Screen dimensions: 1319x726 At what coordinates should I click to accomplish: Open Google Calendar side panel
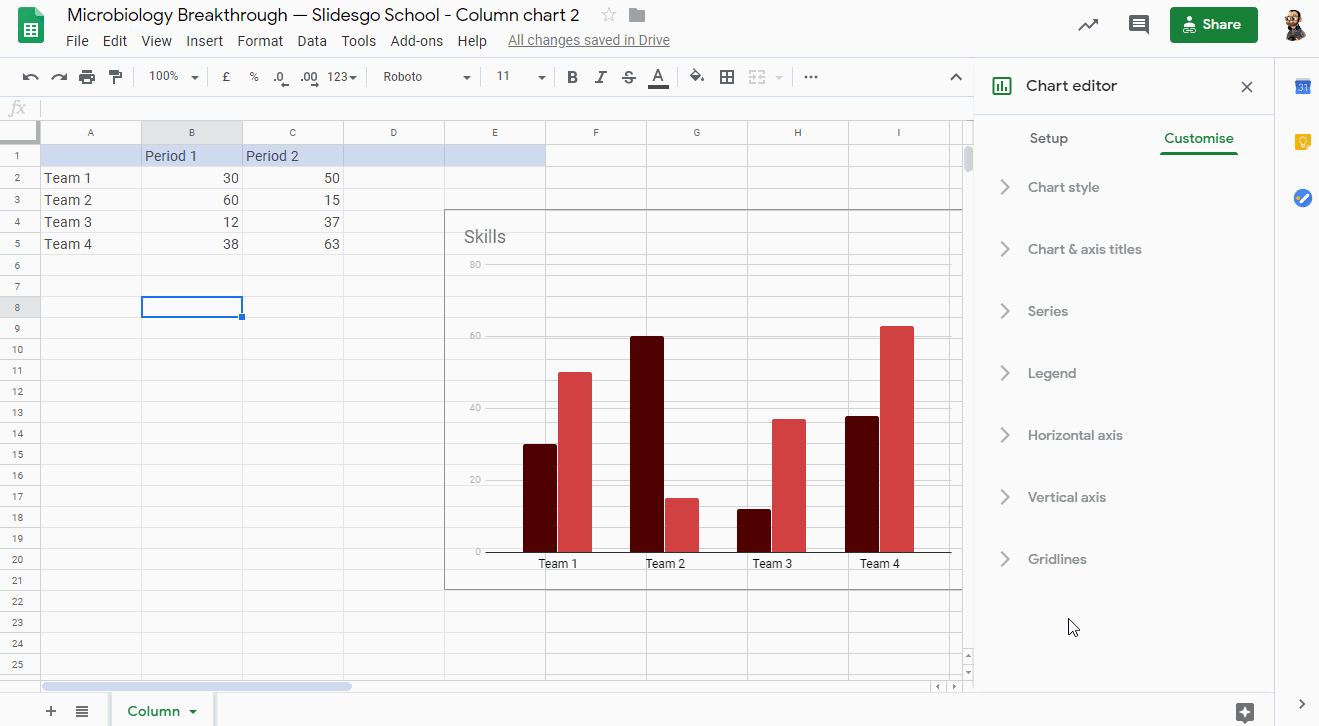click(x=1303, y=87)
